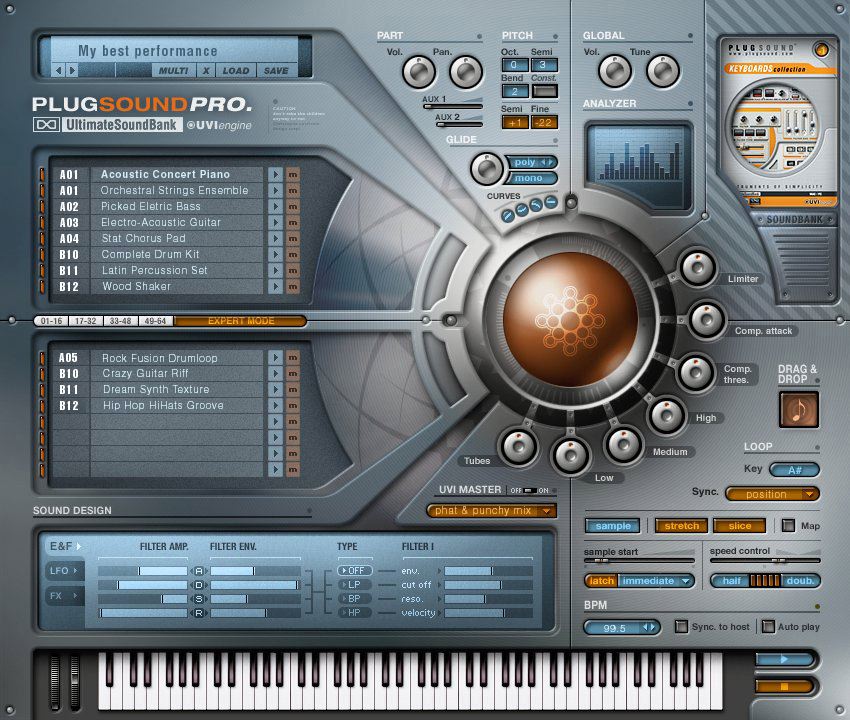Viewport: 850px width, 720px height.
Task: Select the LP filter type
Action: pyautogui.click(x=355, y=585)
